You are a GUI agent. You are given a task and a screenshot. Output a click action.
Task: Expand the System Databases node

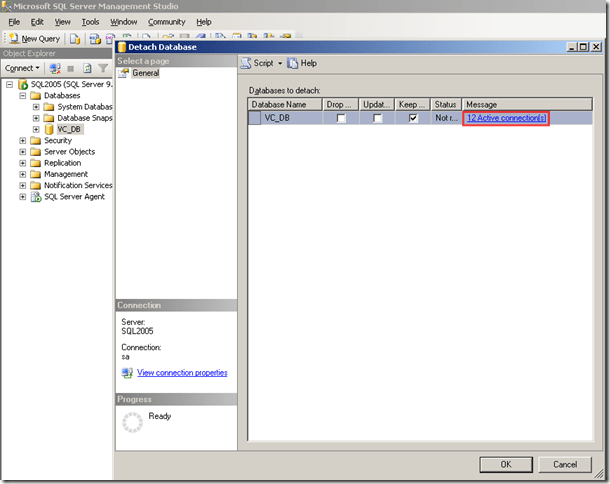coord(36,107)
